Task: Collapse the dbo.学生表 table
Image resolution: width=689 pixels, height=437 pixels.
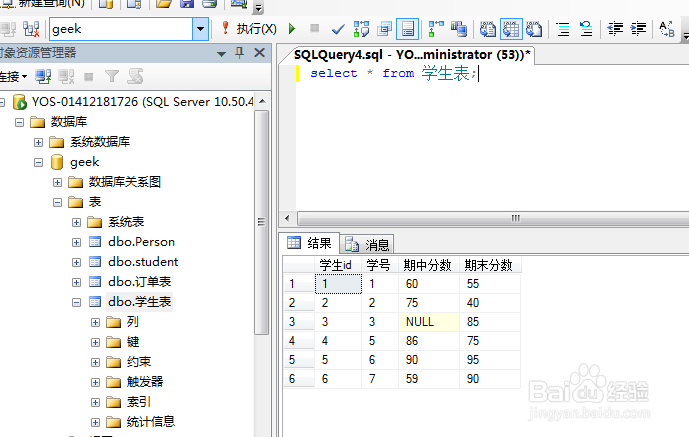Action: 76,302
